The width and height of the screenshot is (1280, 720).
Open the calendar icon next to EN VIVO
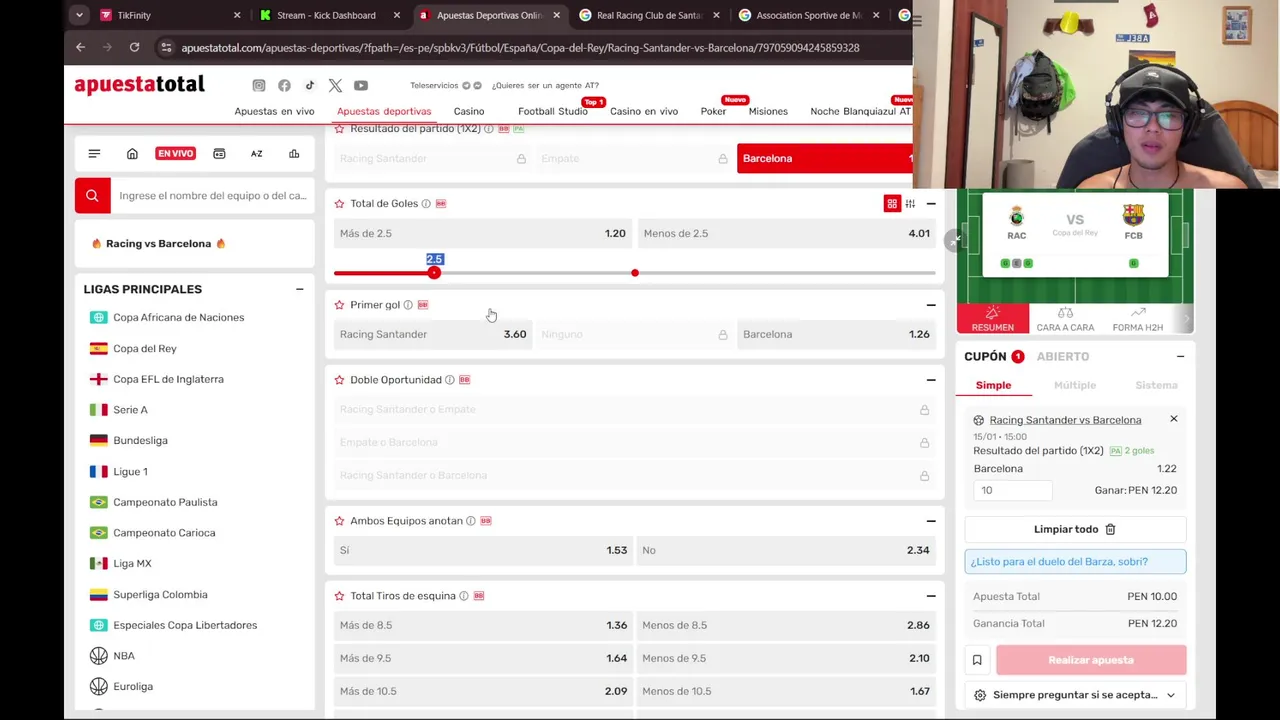(219, 154)
